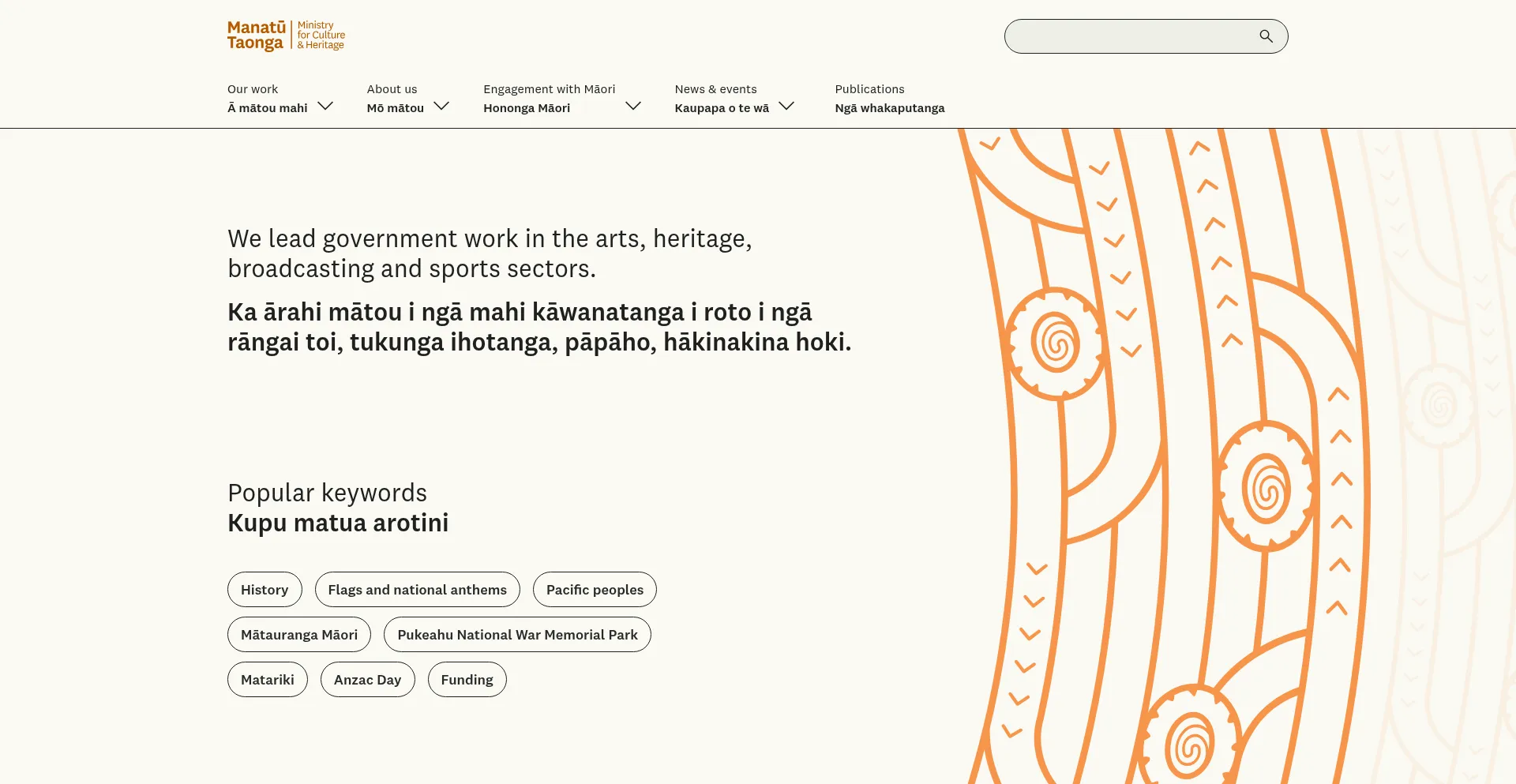Click the Matariki keyword pill

tap(268, 680)
